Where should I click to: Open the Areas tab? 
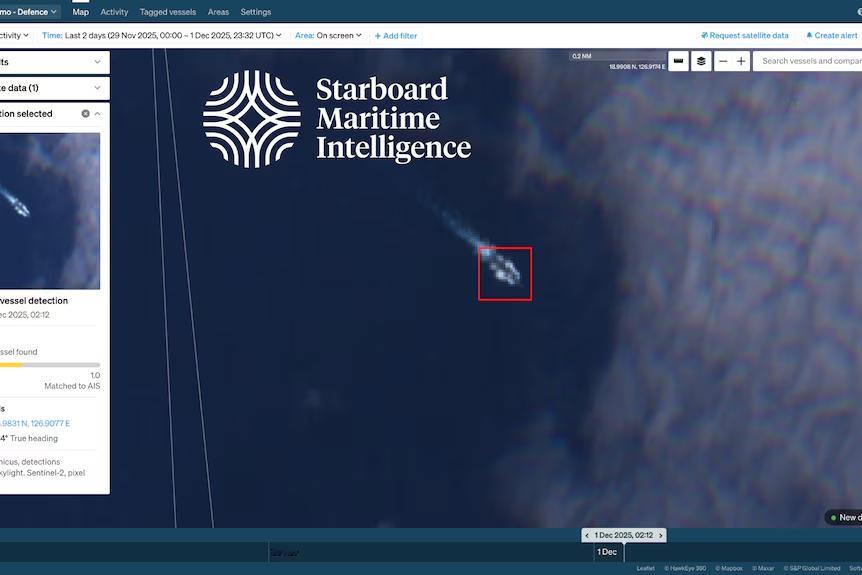[x=218, y=12]
